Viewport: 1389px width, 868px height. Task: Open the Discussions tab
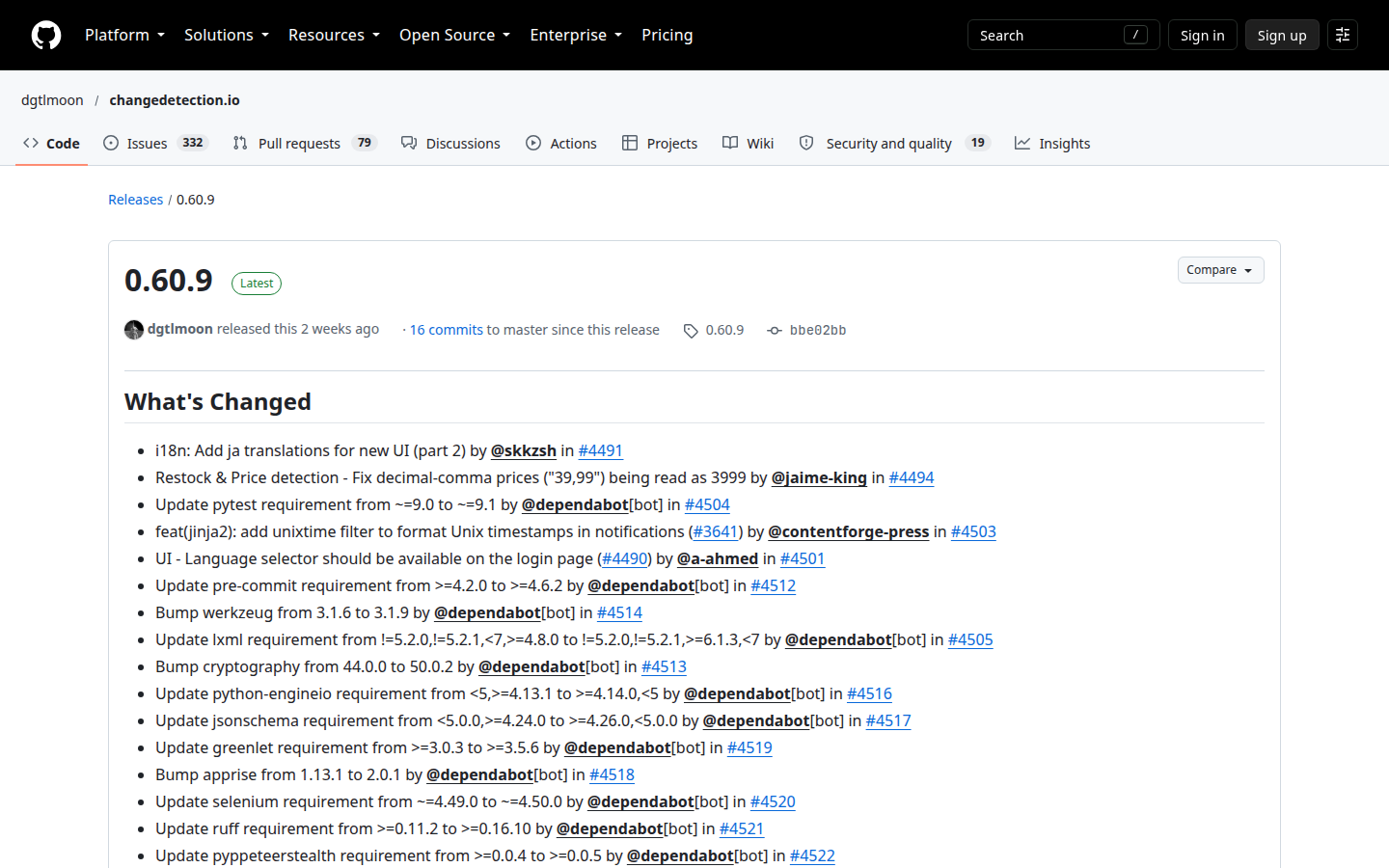[x=450, y=143]
